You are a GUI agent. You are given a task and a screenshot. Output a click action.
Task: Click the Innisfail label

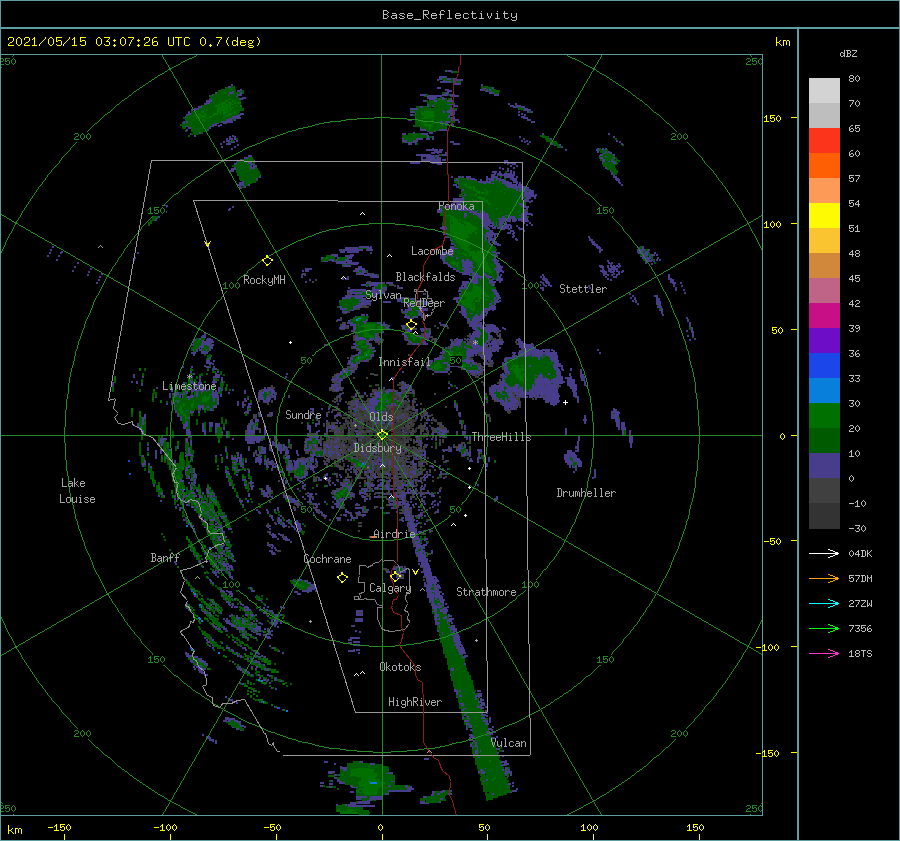[404, 362]
